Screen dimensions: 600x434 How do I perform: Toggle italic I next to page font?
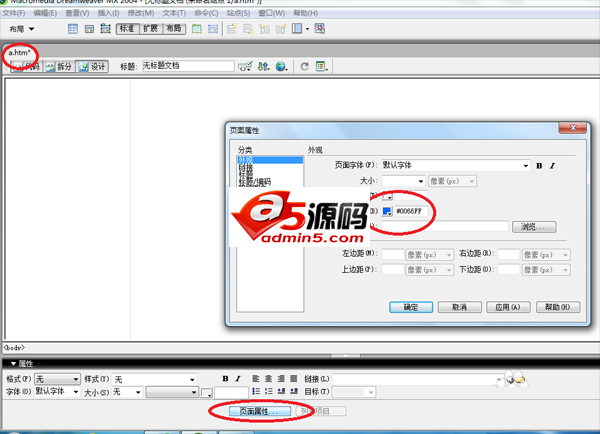click(552, 166)
